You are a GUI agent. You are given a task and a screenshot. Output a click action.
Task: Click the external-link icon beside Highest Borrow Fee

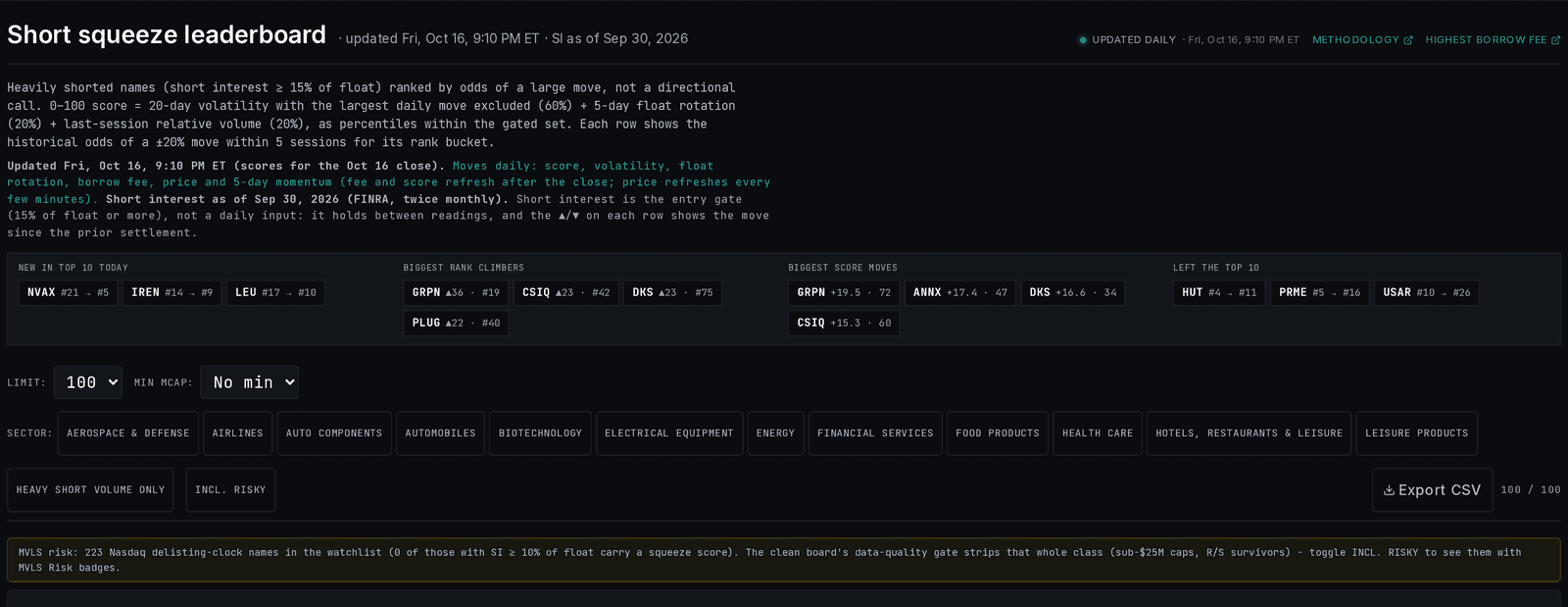[x=1555, y=40]
